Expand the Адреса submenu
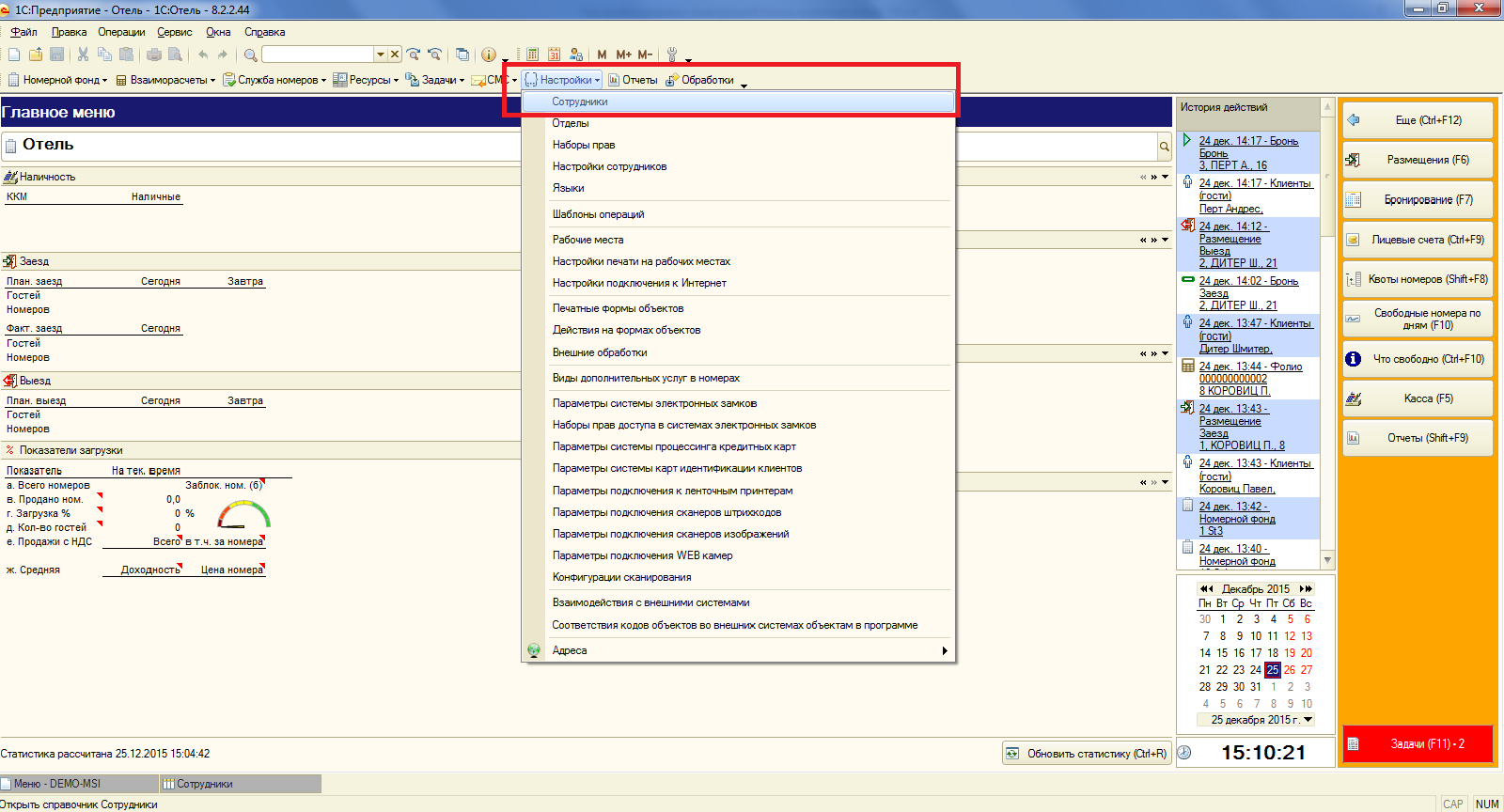This screenshot has height=812, width=1504. pyautogui.click(x=738, y=650)
